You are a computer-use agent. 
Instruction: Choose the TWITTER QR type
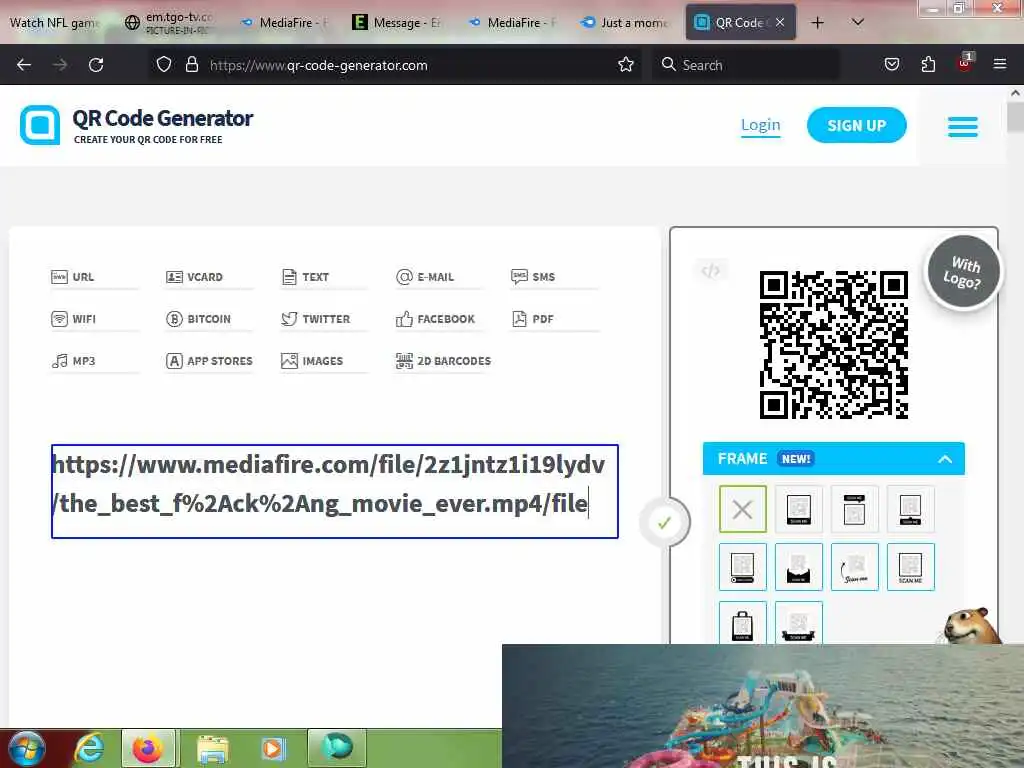click(315, 319)
